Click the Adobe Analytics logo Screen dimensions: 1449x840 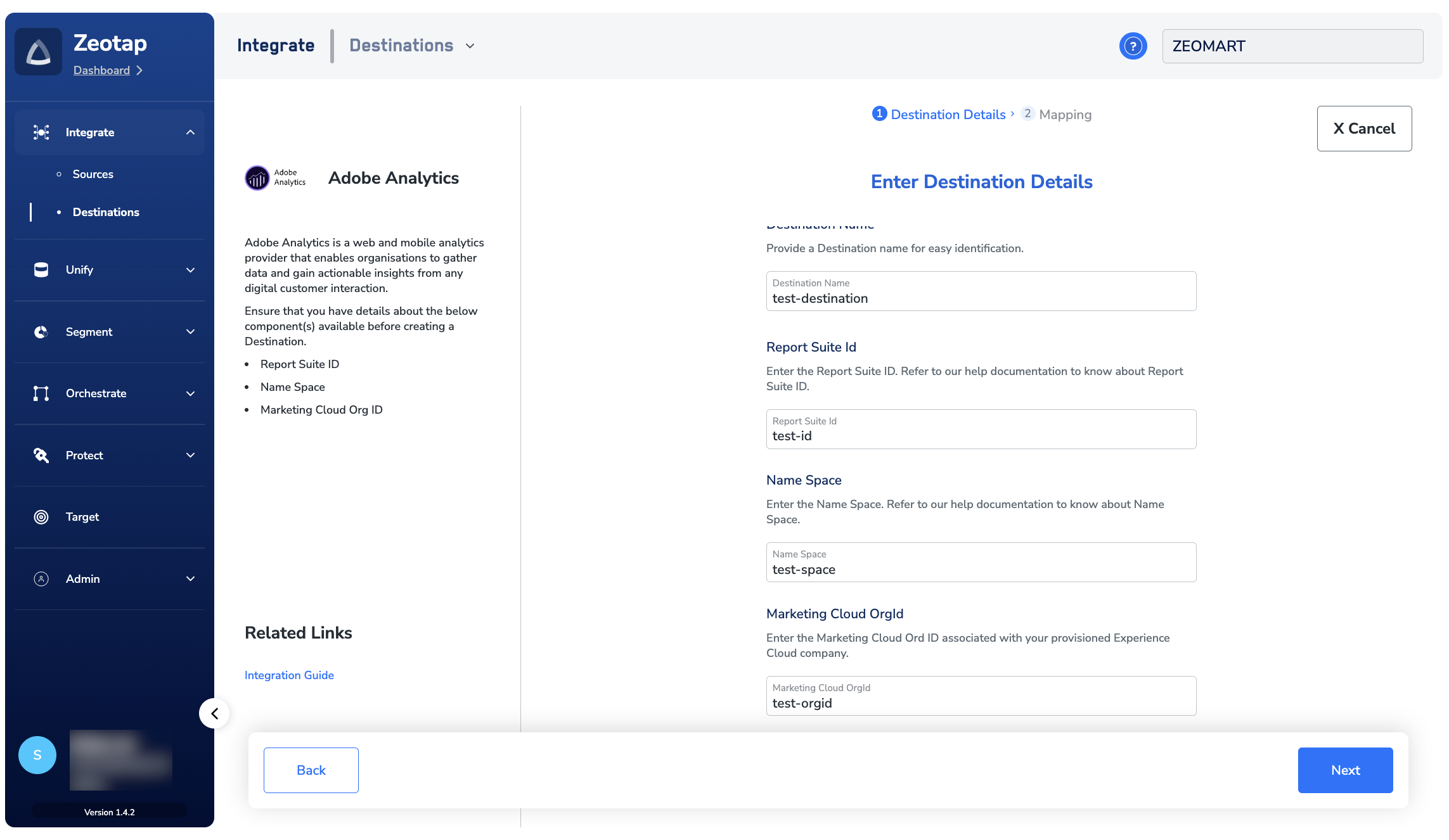pyautogui.click(x=257, y=178)
